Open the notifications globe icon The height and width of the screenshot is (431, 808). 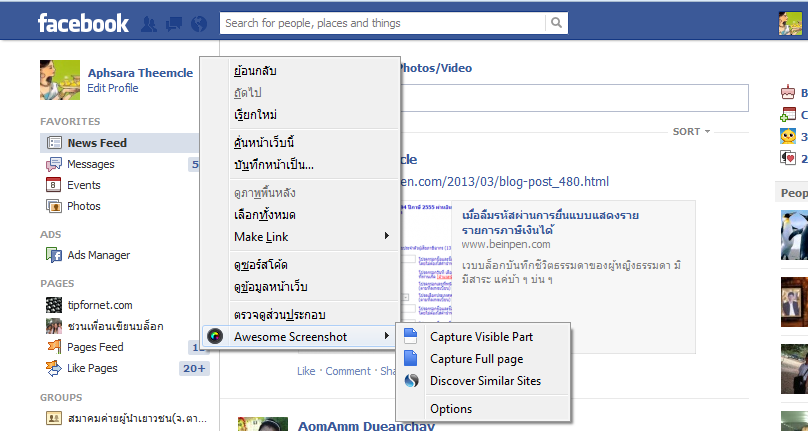[198, 24]
